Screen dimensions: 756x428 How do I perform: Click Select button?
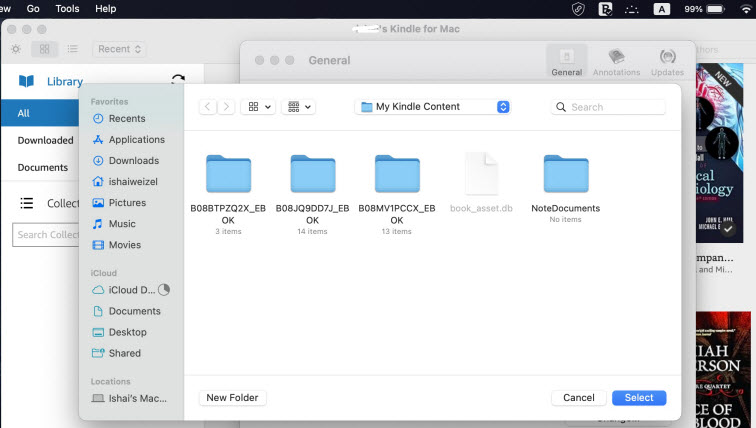pos(639,398)
